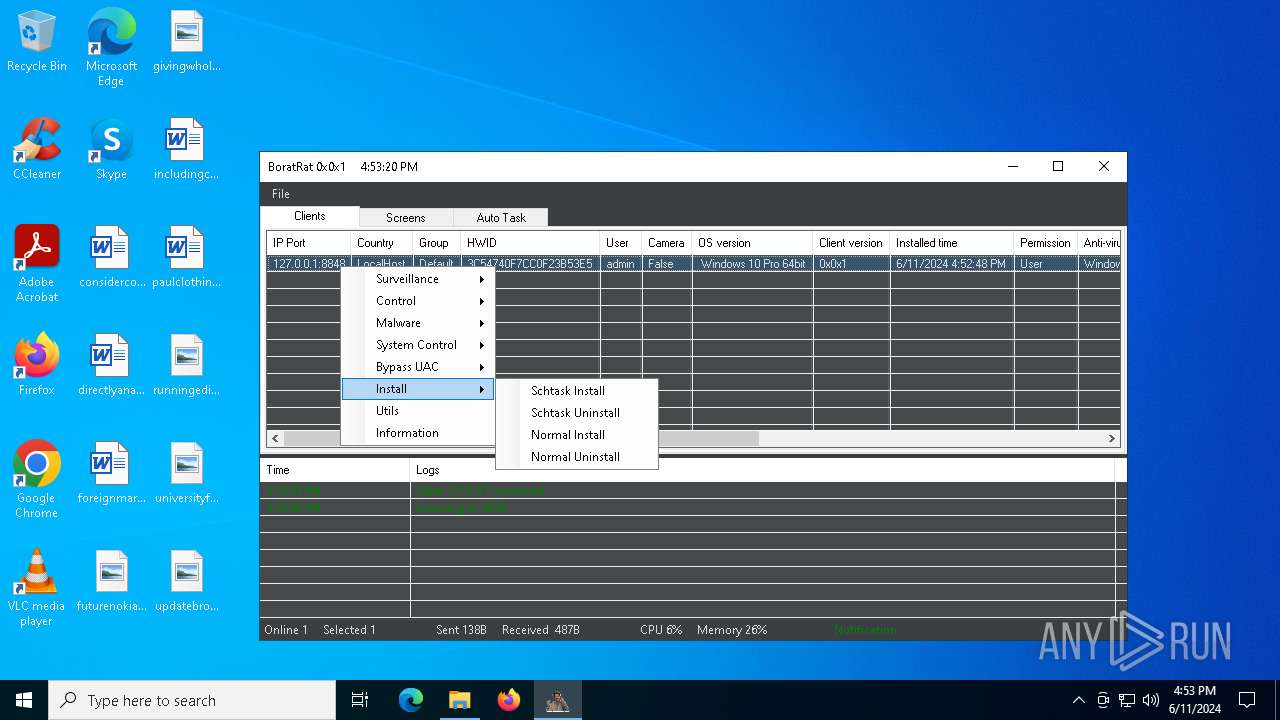The image size is (1280, 720).
Task: Sort clients by OS version column
Action: 752,243
